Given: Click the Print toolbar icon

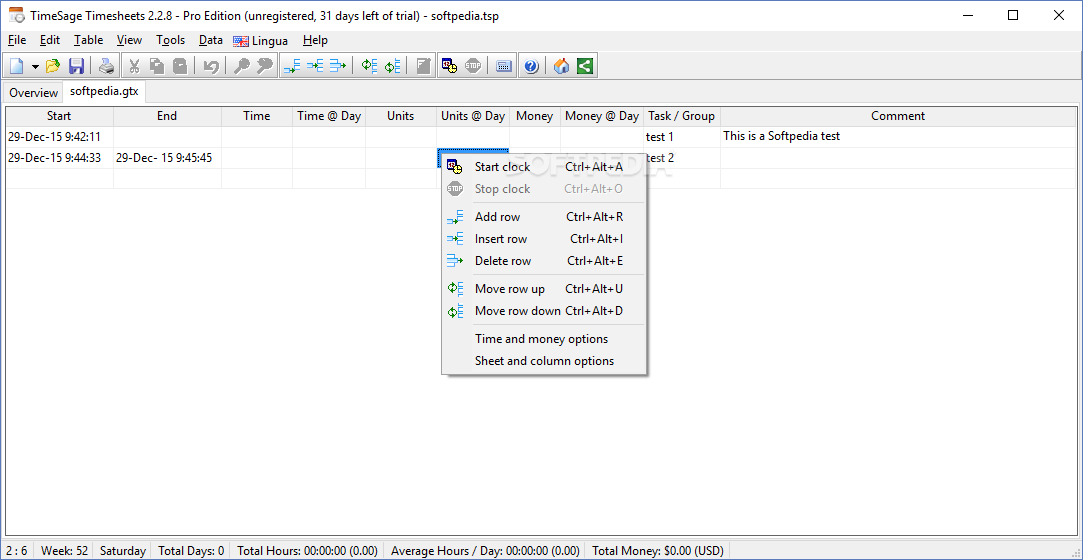Looking at the screenshot, I should coord(106,66).
